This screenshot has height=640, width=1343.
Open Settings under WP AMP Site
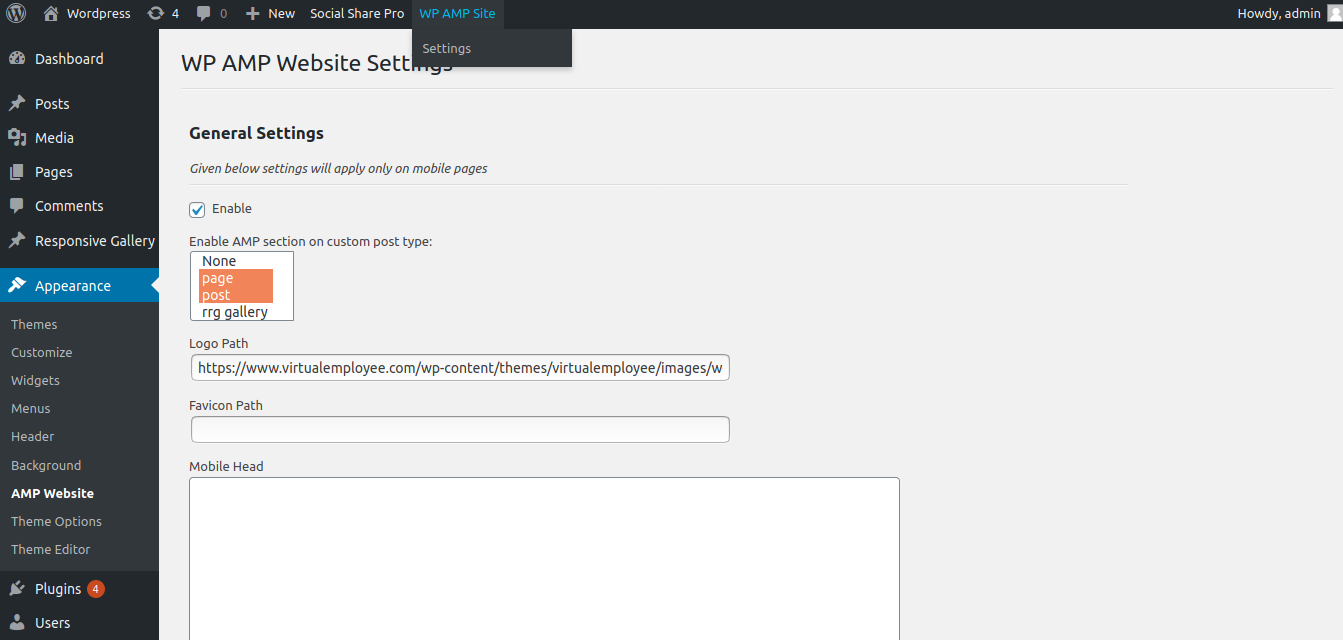(447, 48)
